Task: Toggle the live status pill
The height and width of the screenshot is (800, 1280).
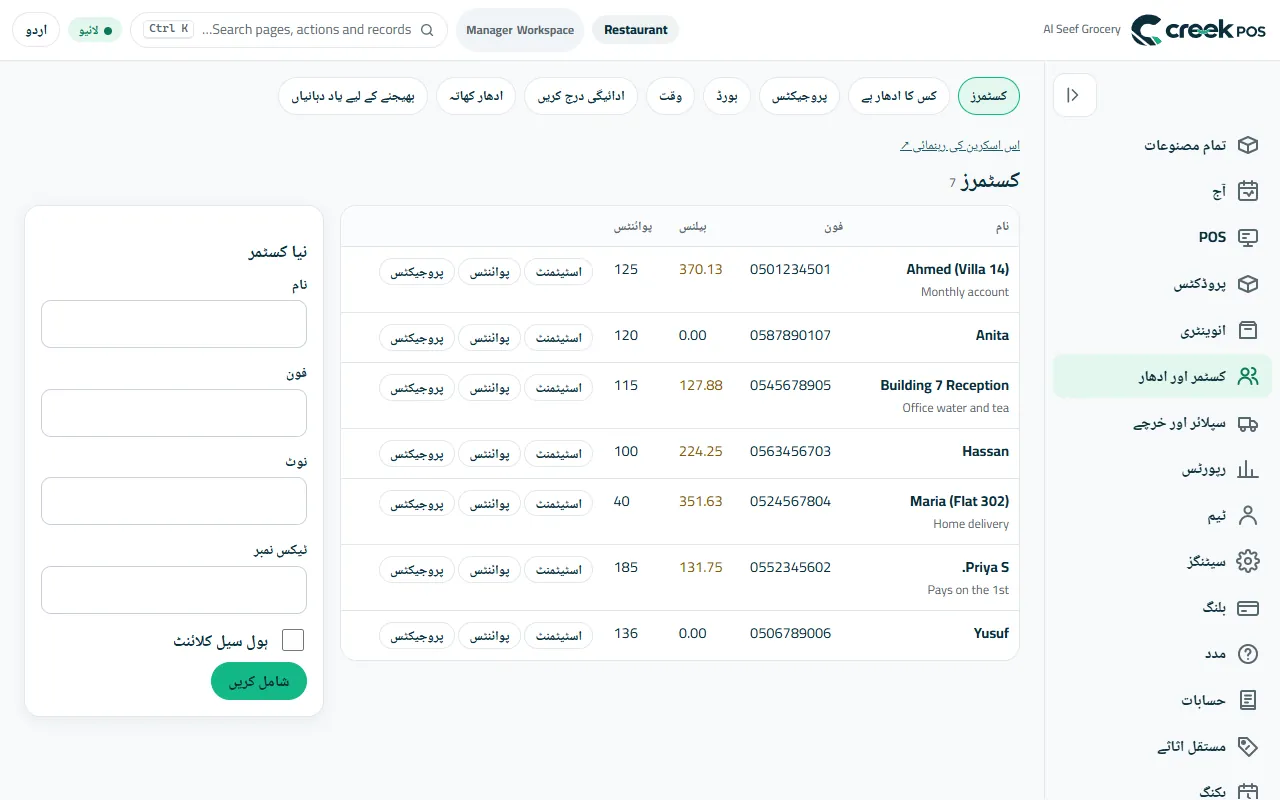Action: 95,30
